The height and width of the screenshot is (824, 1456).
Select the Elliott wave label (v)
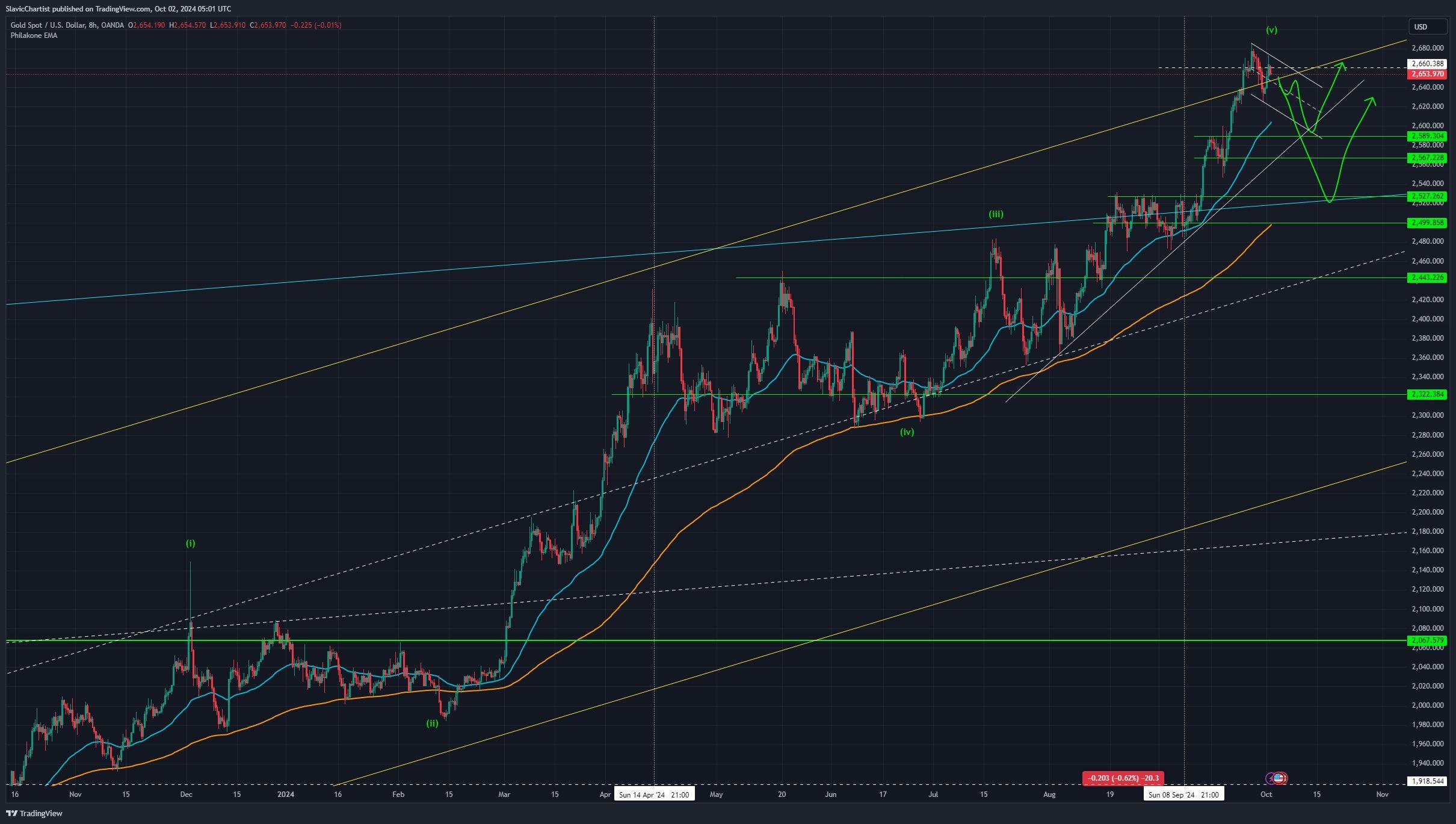(x=1271, y=30)
